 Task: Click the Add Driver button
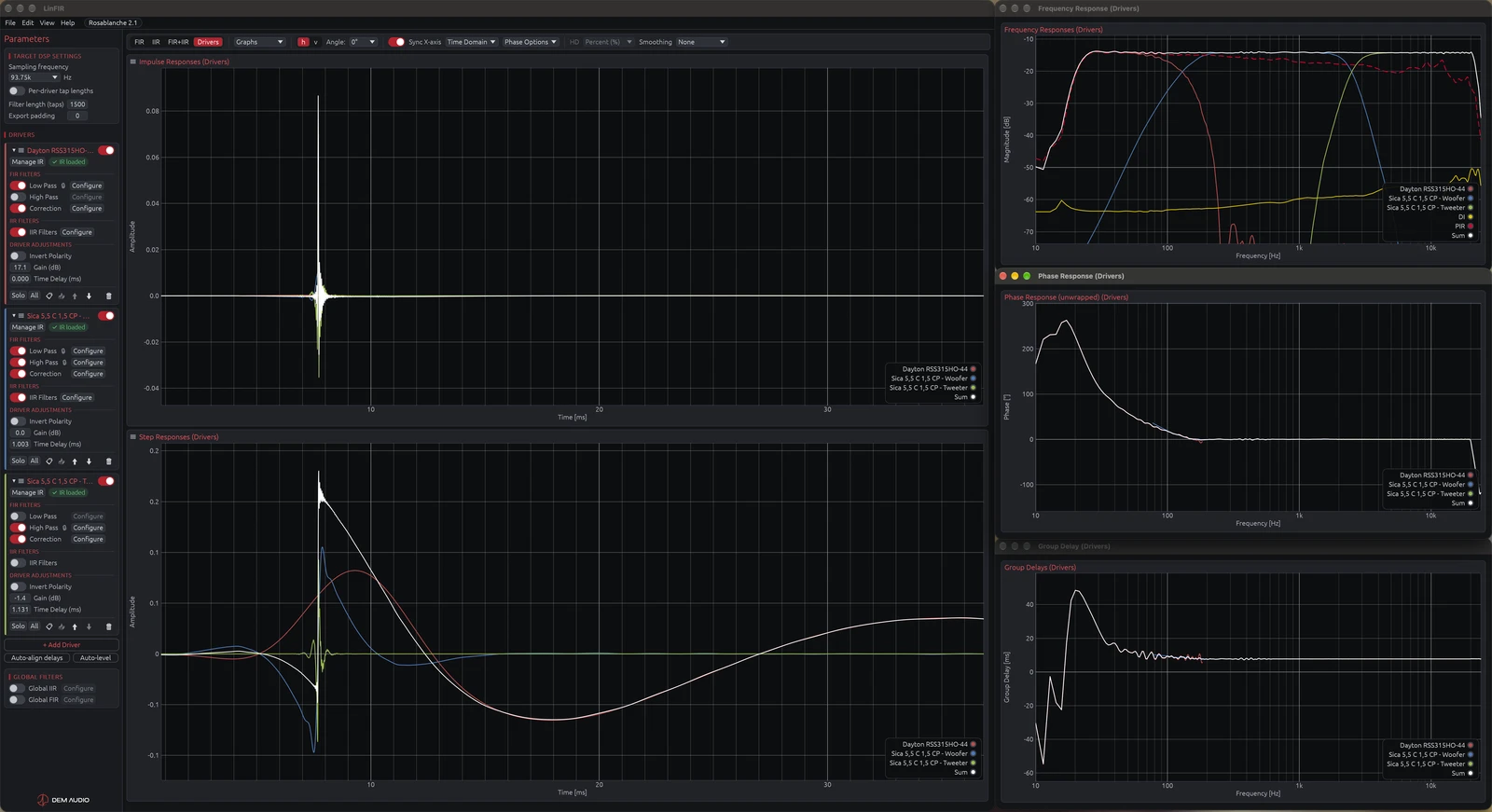(62, 644)
